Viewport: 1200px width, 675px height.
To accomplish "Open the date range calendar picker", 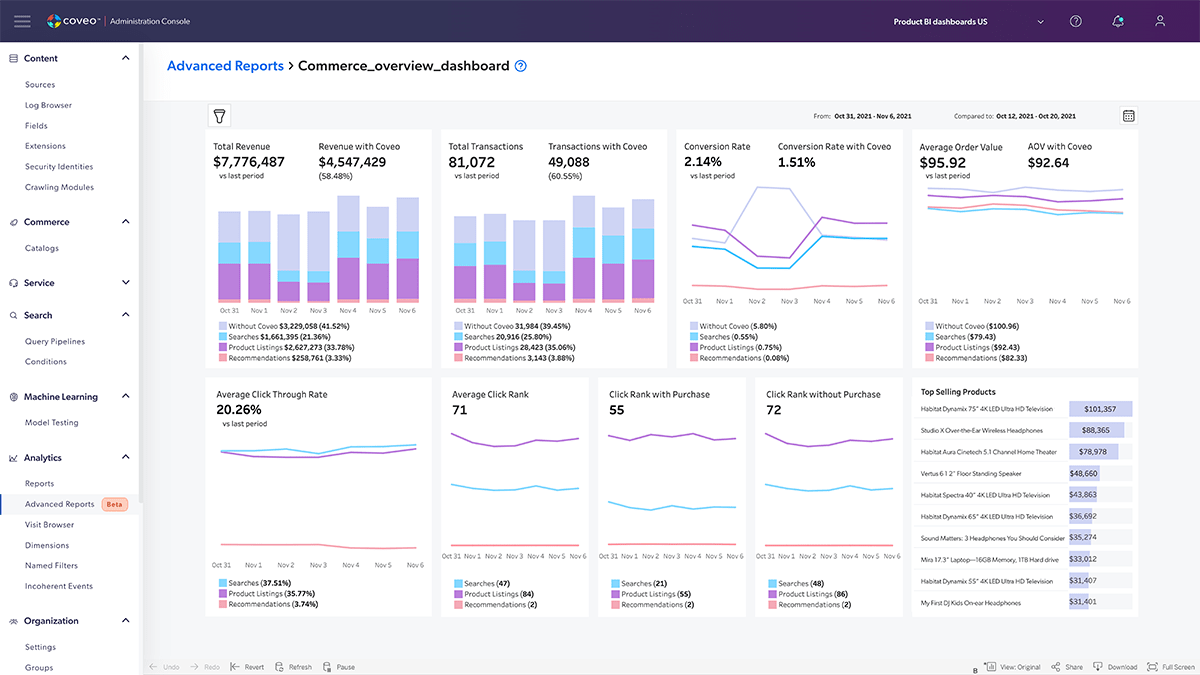I will (1128, 116).
